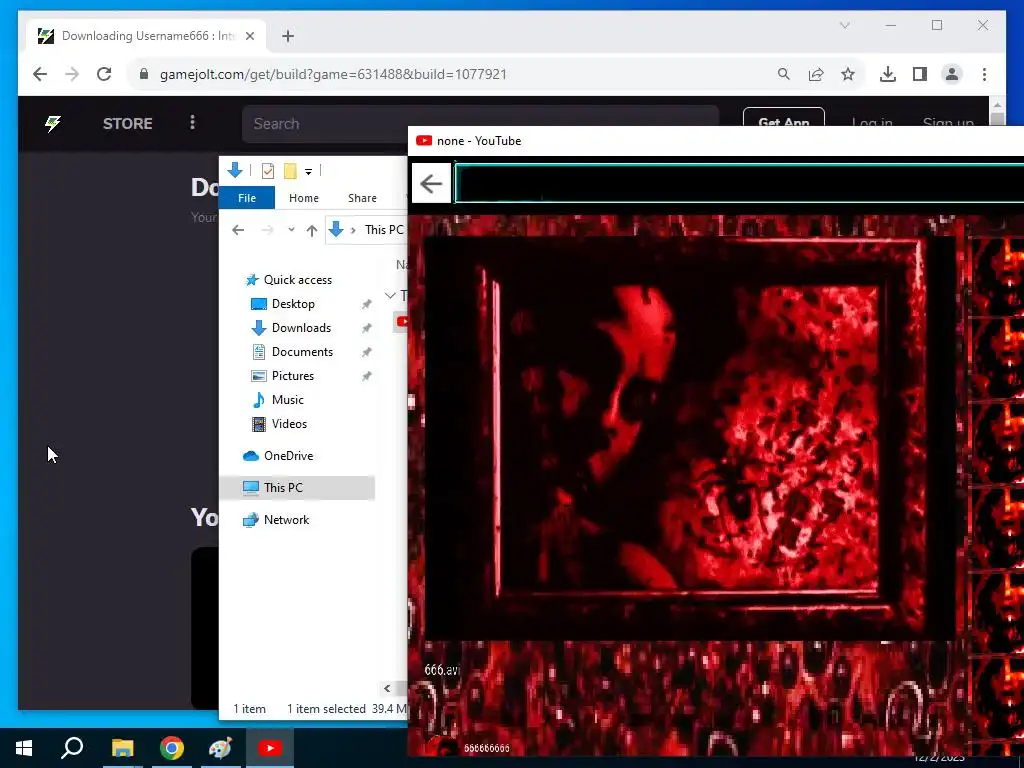Viewport: 1024px width, 768px height.
Task: Open Windows taskbar search
Action: coord(72,747)
